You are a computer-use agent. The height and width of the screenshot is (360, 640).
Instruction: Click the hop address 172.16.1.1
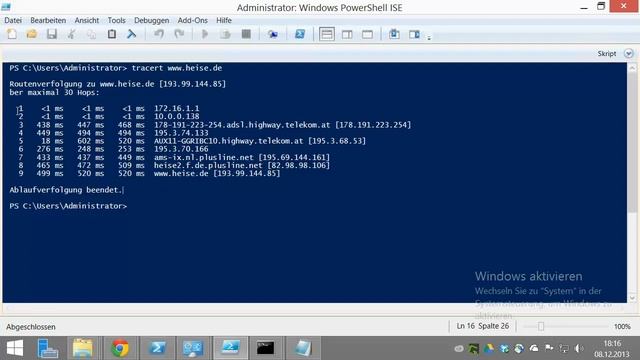[x=177, y=109]
